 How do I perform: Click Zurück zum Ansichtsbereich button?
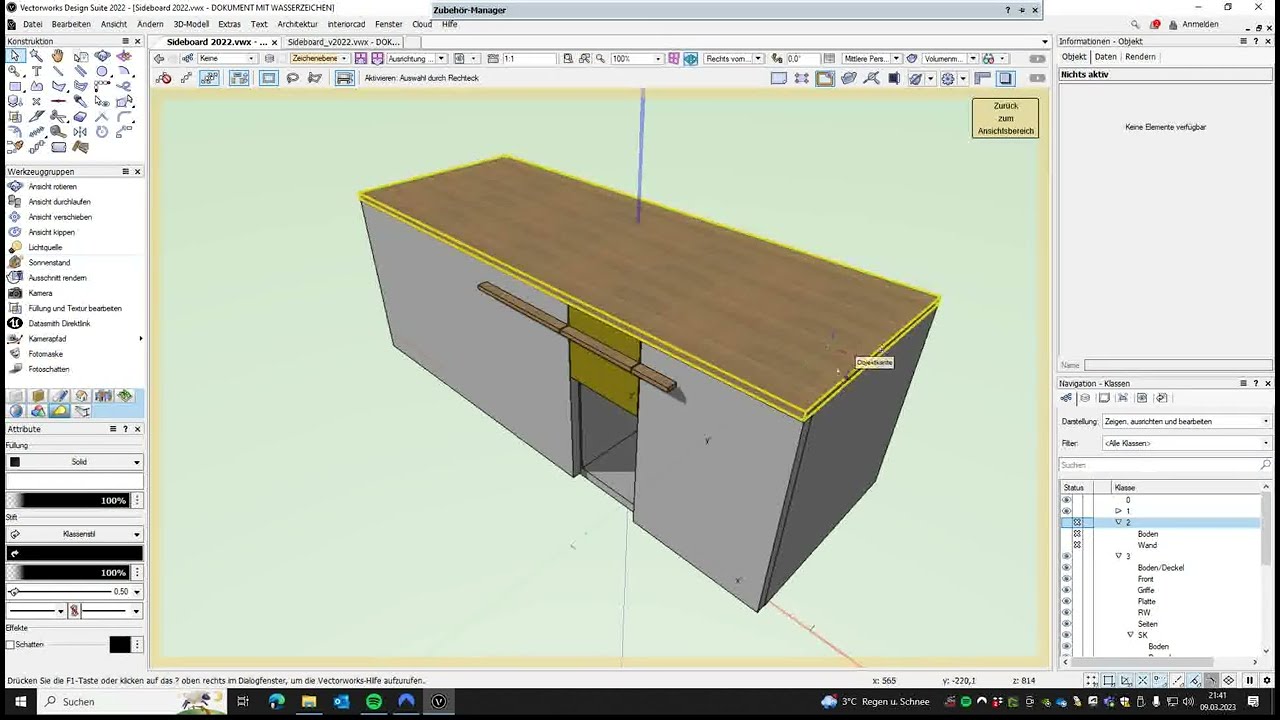pyautogui.click(x=1005, y=118)
